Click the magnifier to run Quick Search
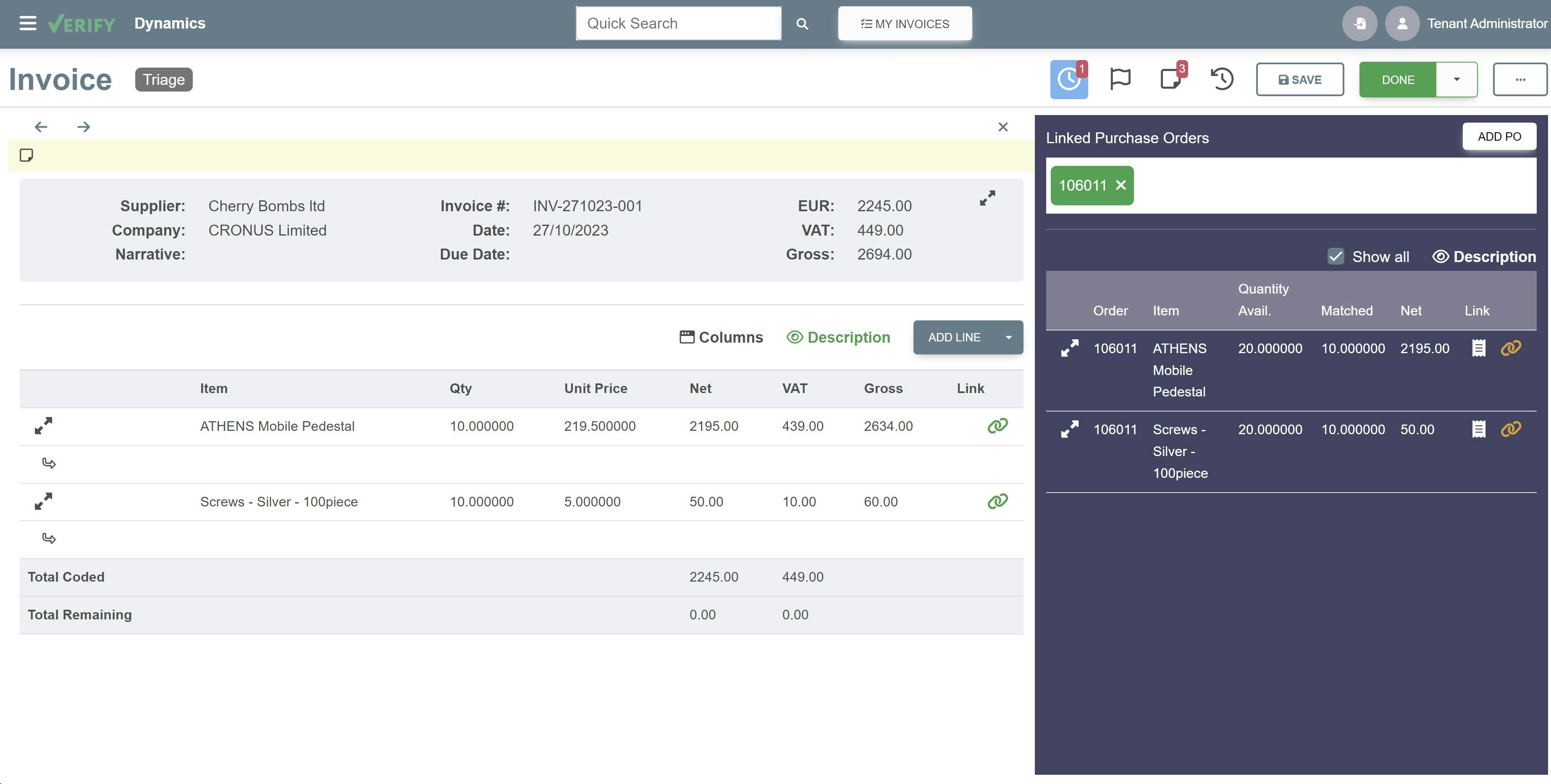 coord(802,24)
